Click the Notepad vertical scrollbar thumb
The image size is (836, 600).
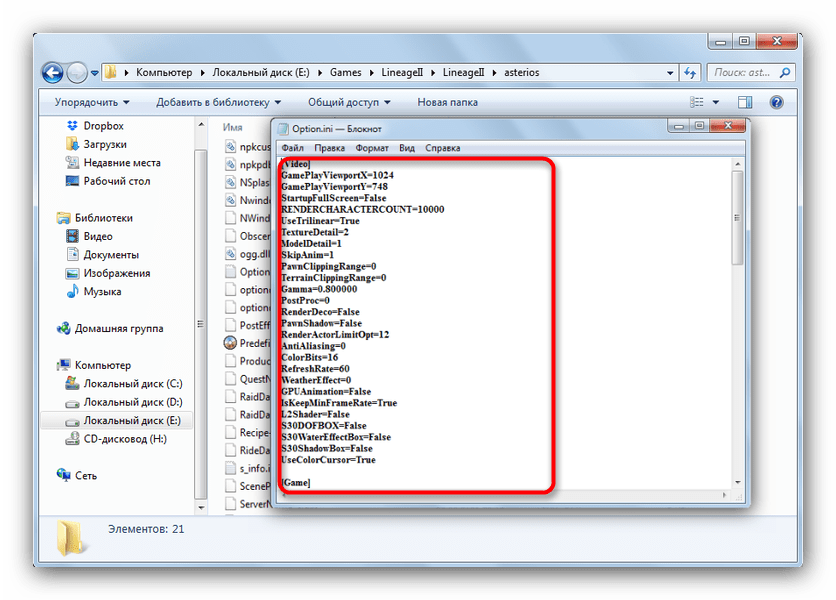[x=737, y=218]
